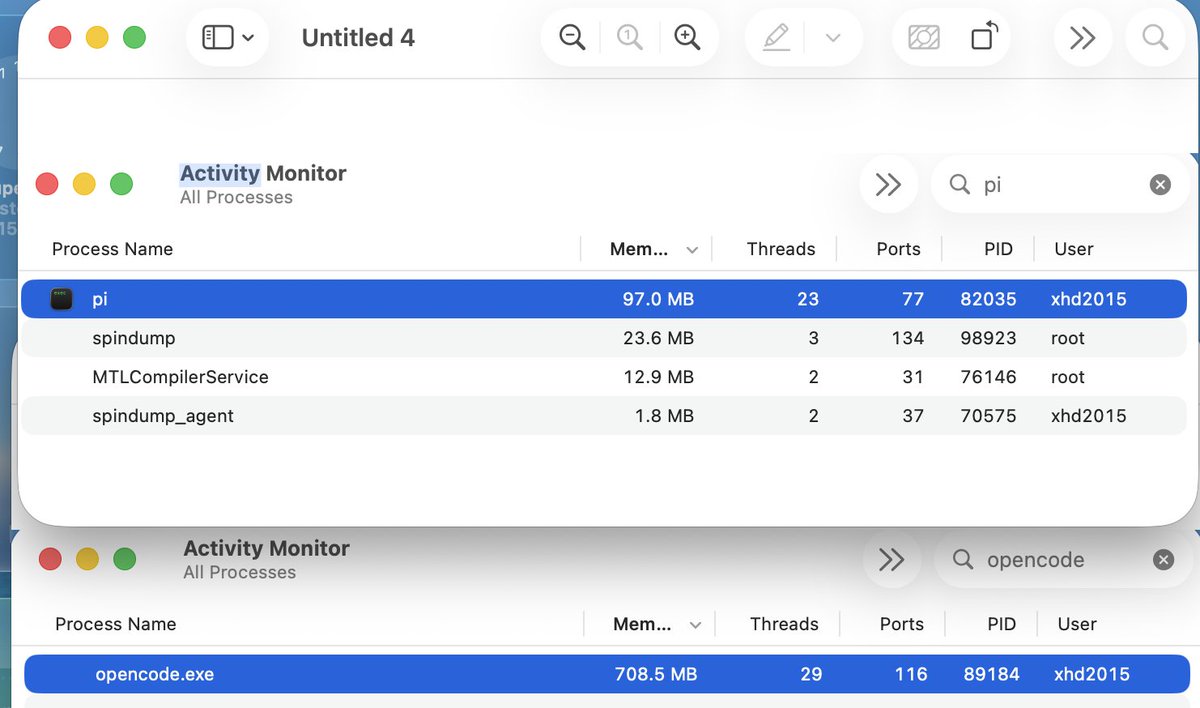Click PID 98923 cell
Screen dimensions: 1200x708
(x=988, y=338)
